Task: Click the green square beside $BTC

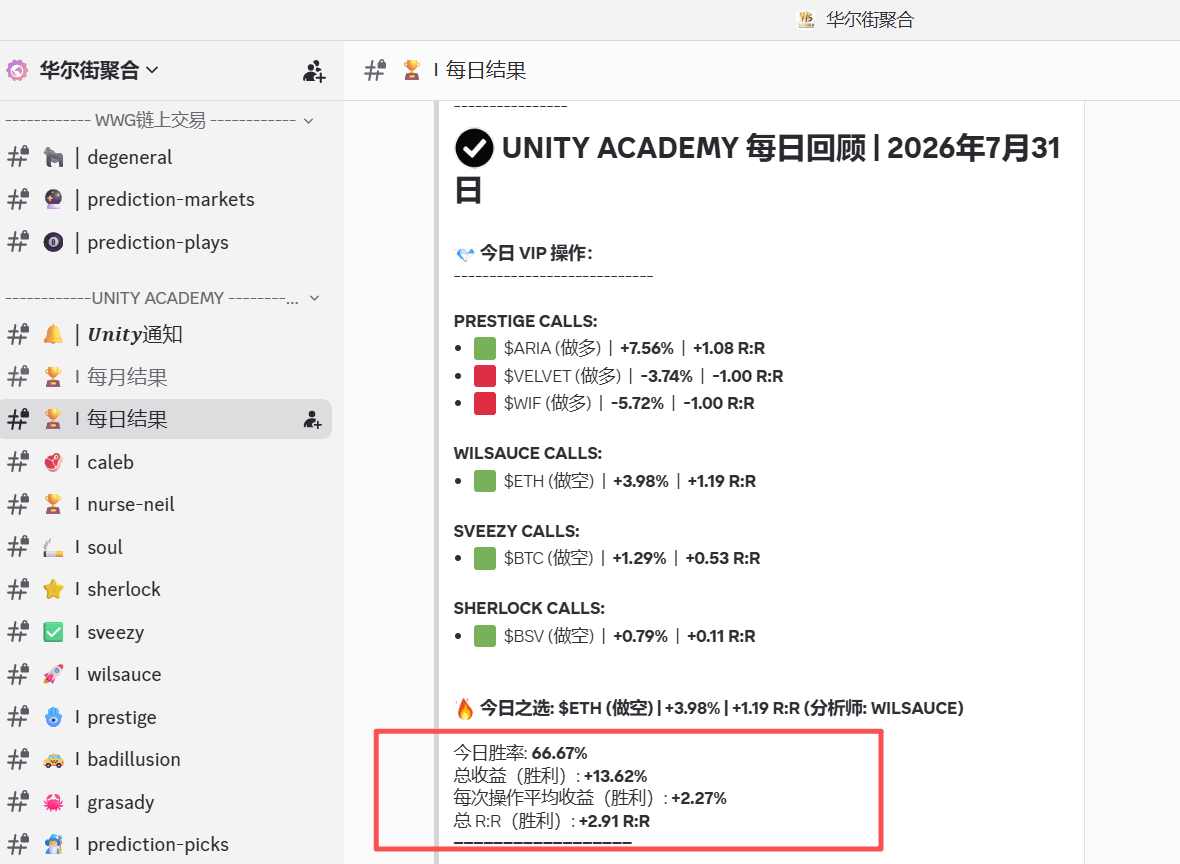Action: pyautogui.click(x=485, y=558)
